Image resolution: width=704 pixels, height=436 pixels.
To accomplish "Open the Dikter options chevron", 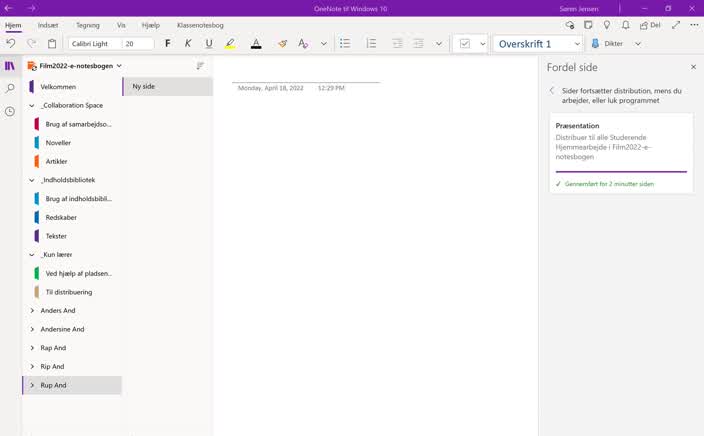I will [638, 44].
